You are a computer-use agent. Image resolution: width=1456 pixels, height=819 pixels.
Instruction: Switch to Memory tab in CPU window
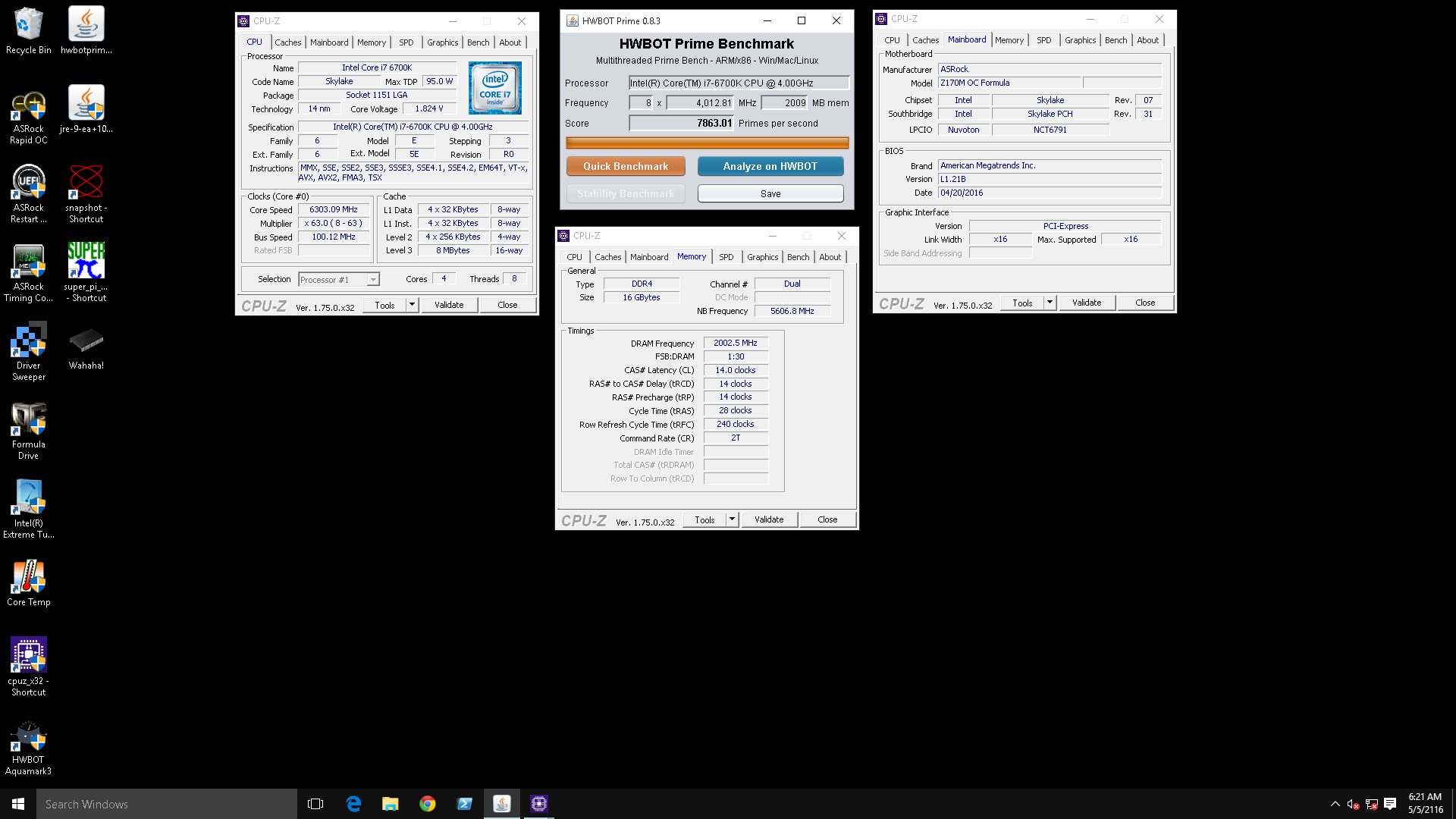point(372,42)
